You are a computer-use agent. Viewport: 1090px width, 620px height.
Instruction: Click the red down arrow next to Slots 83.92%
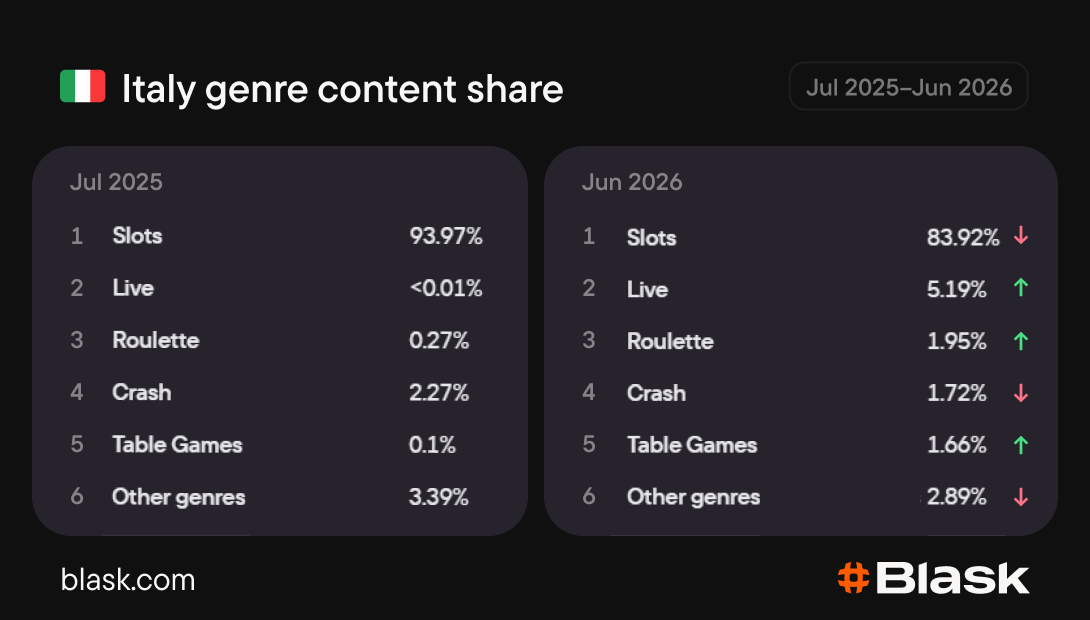pyautogui.click(x=1020, y=236)
